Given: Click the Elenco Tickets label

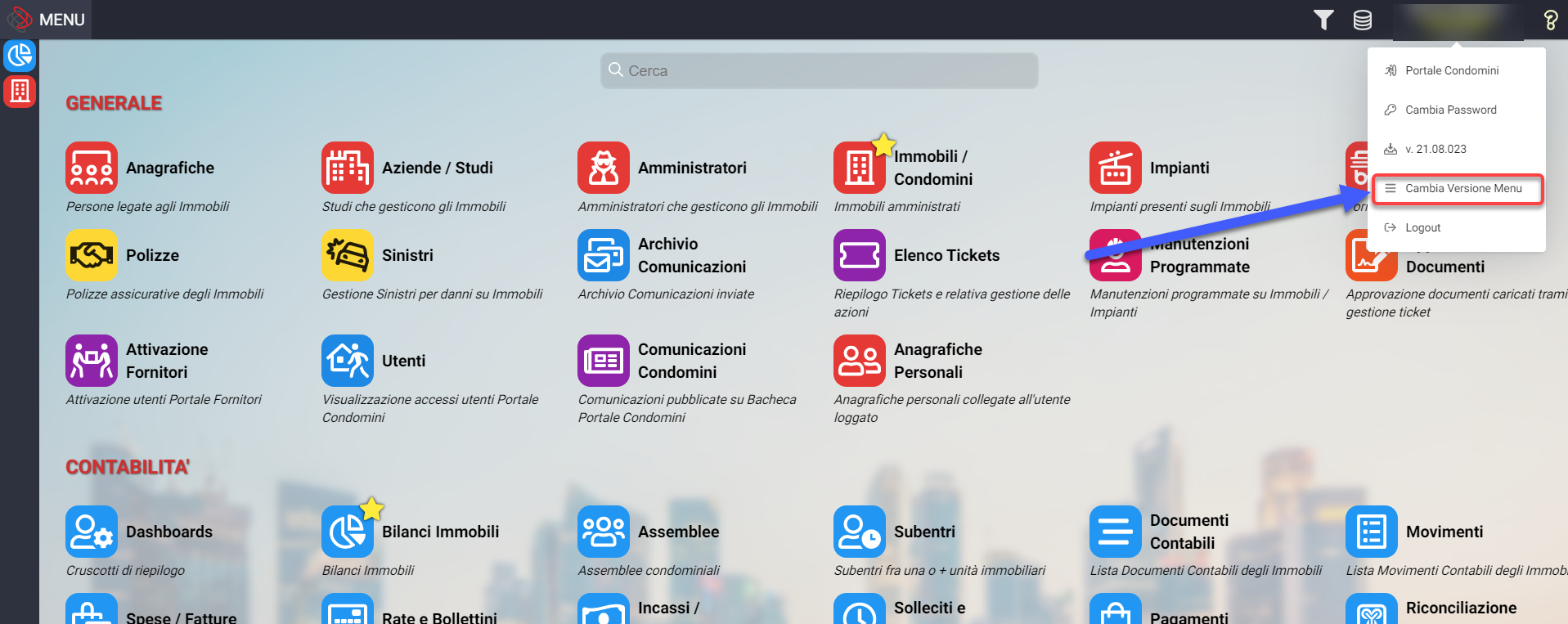Looking at the screenshot, I should click(x=946, y=255).
